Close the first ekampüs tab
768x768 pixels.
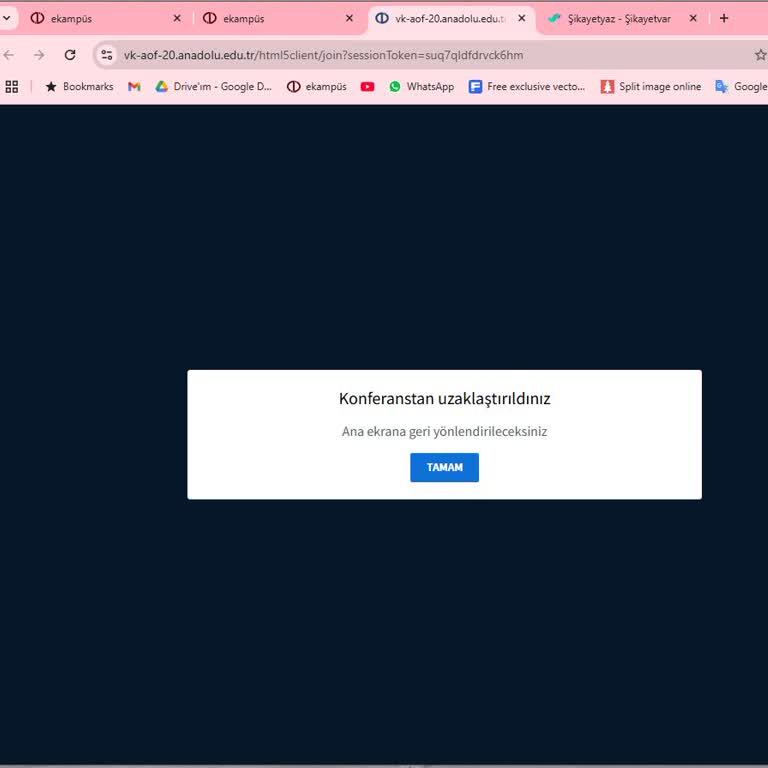coord(177,19)
